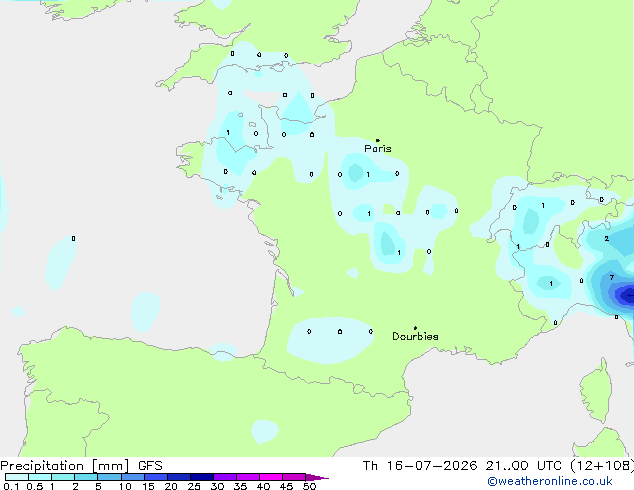Viewport: 634px width, 490px height.
Task: Pick the legend swatch from 2 to 5
Action: pyautogui.click(x=86, y=477)
